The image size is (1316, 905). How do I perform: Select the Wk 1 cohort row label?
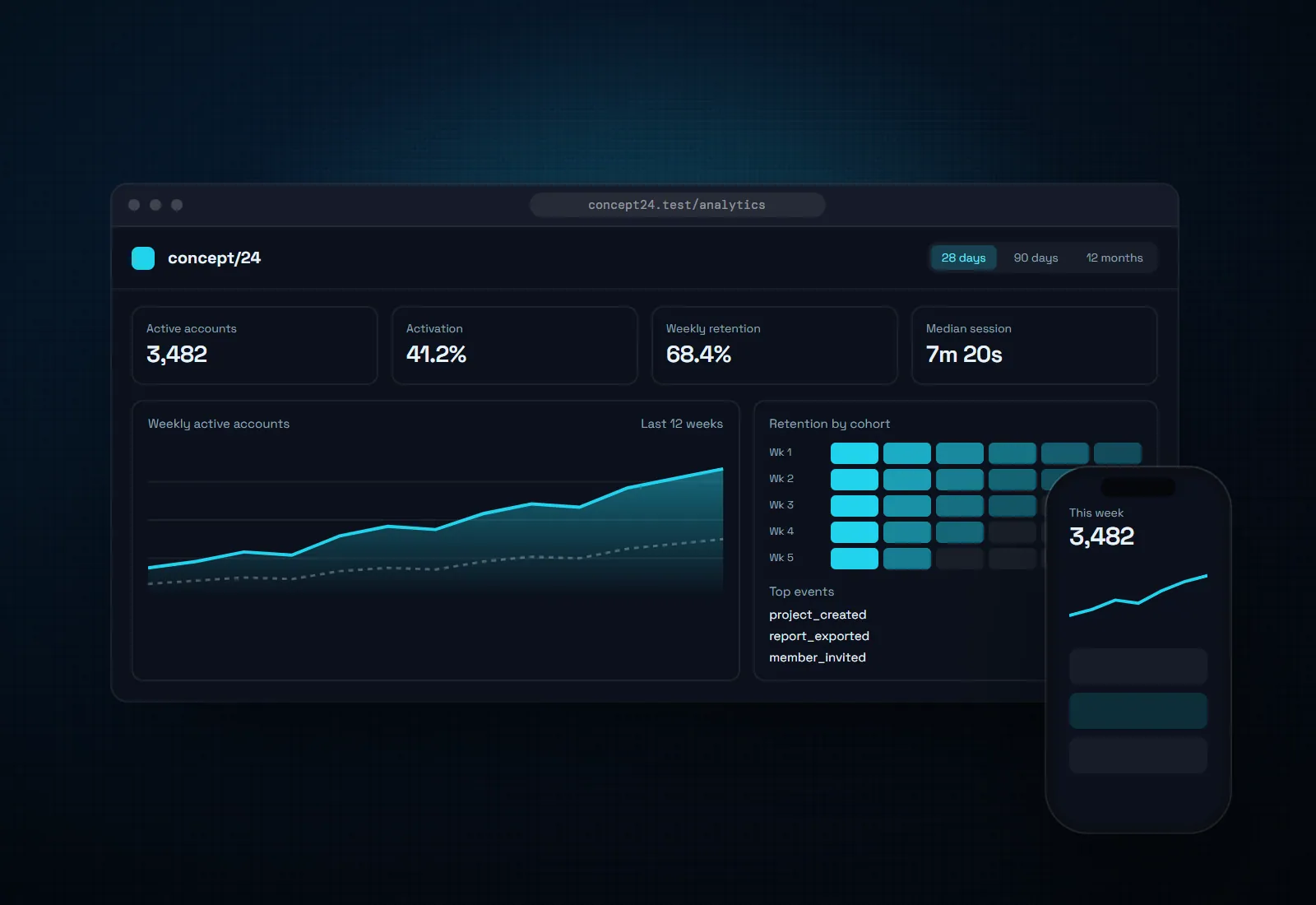click(781, 452)
